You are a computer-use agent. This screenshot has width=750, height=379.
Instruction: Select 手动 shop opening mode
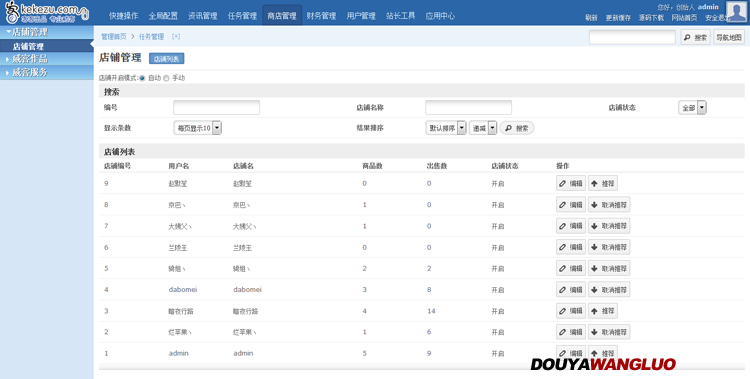(x=166, y=78)
